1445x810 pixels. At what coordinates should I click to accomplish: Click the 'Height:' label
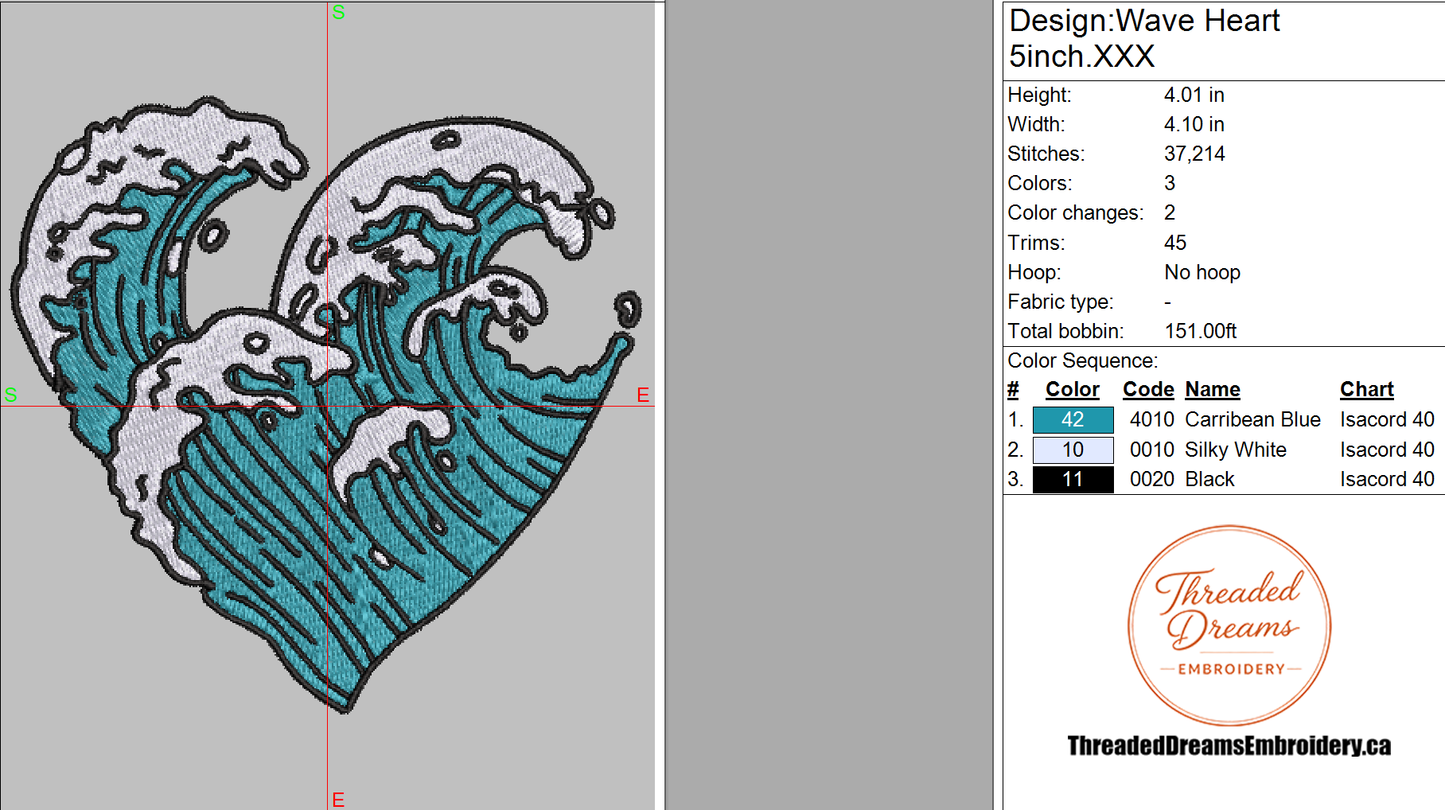pyautogui.click(x=1039, y=95)
